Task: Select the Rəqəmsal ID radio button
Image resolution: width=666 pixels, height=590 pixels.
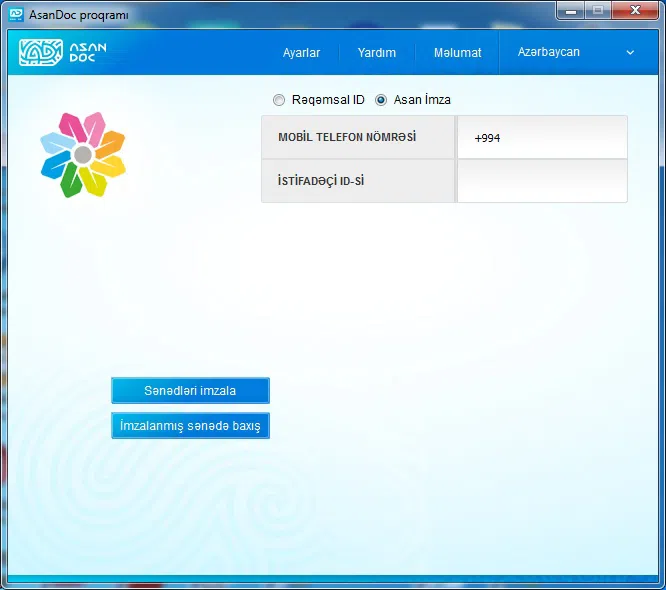Action: tap(279, 100)
